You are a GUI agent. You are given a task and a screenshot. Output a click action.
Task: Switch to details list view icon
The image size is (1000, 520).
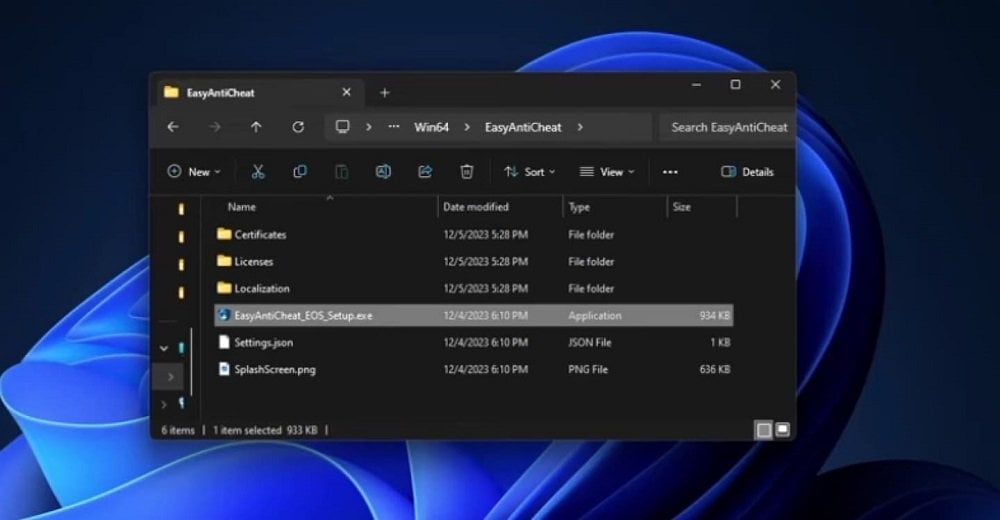[763, 430]
